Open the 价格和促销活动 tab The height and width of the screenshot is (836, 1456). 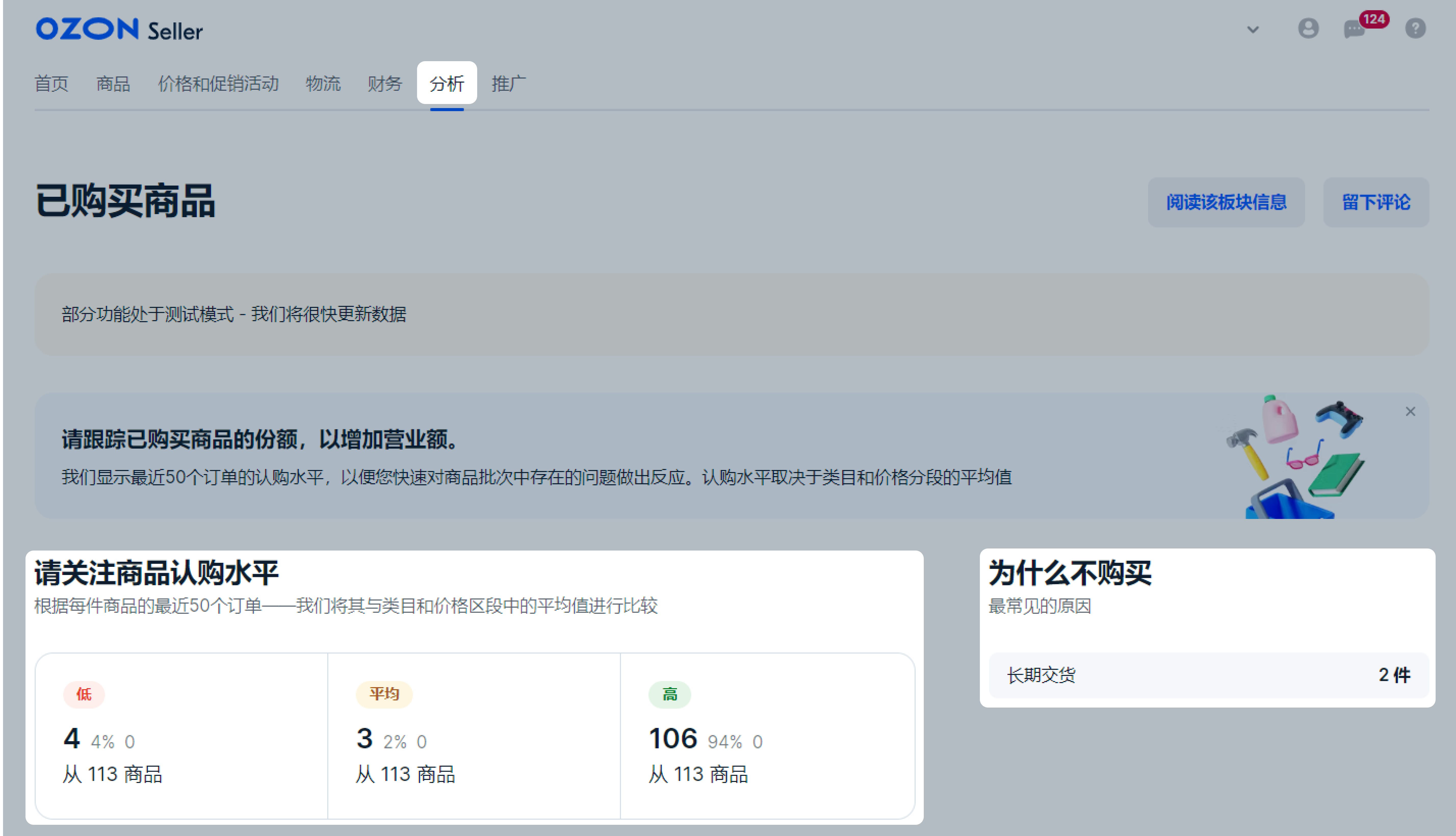coord(218,84)
